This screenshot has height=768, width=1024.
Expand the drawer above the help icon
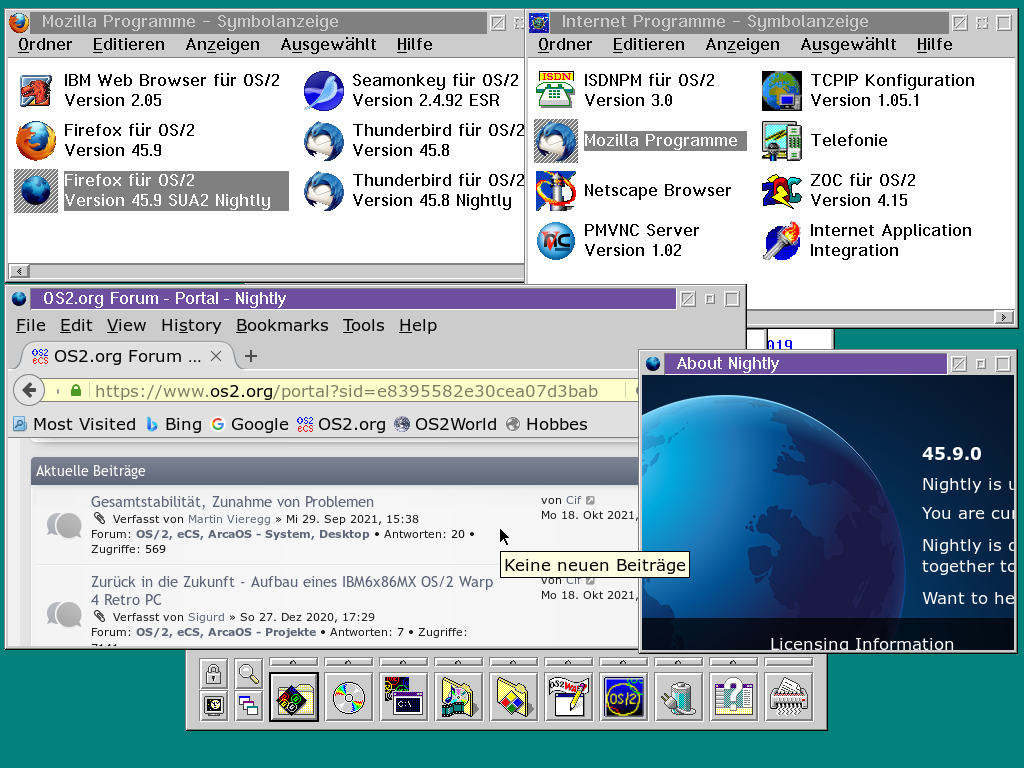point(733,662)
